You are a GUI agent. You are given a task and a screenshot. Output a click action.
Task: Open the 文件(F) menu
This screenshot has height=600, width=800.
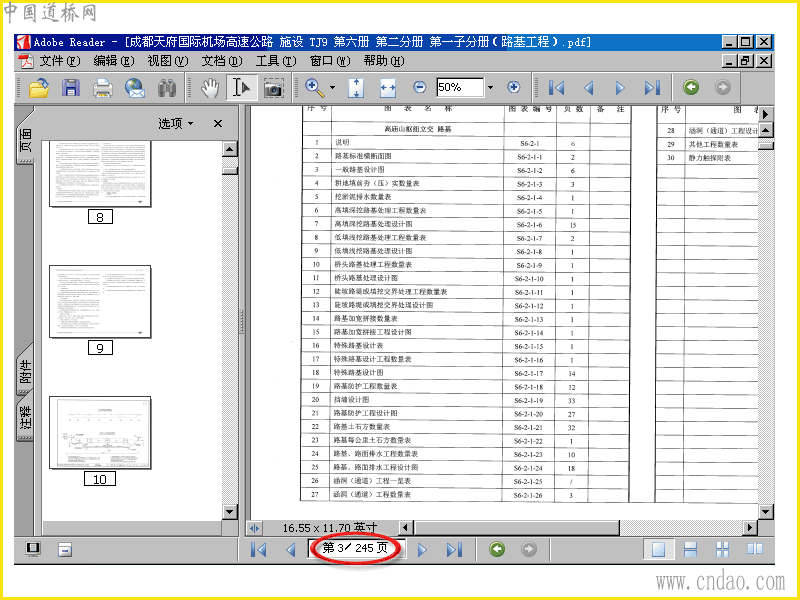[60, 61]
